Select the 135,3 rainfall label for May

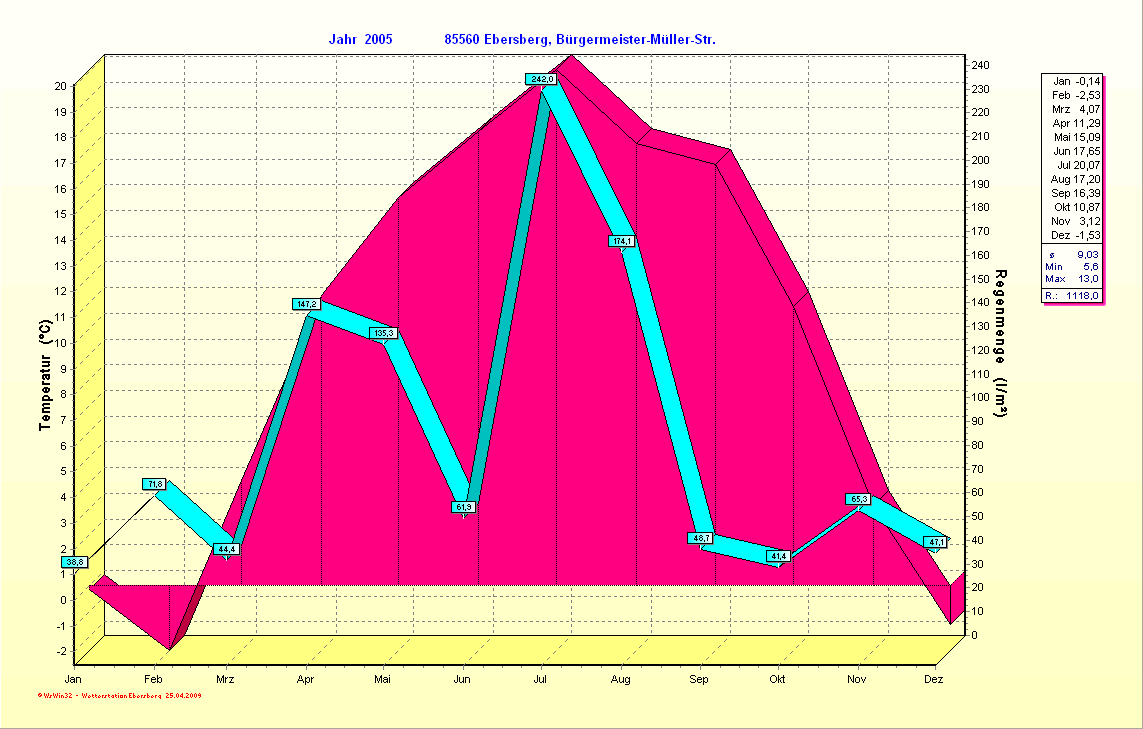click(384, 333)
